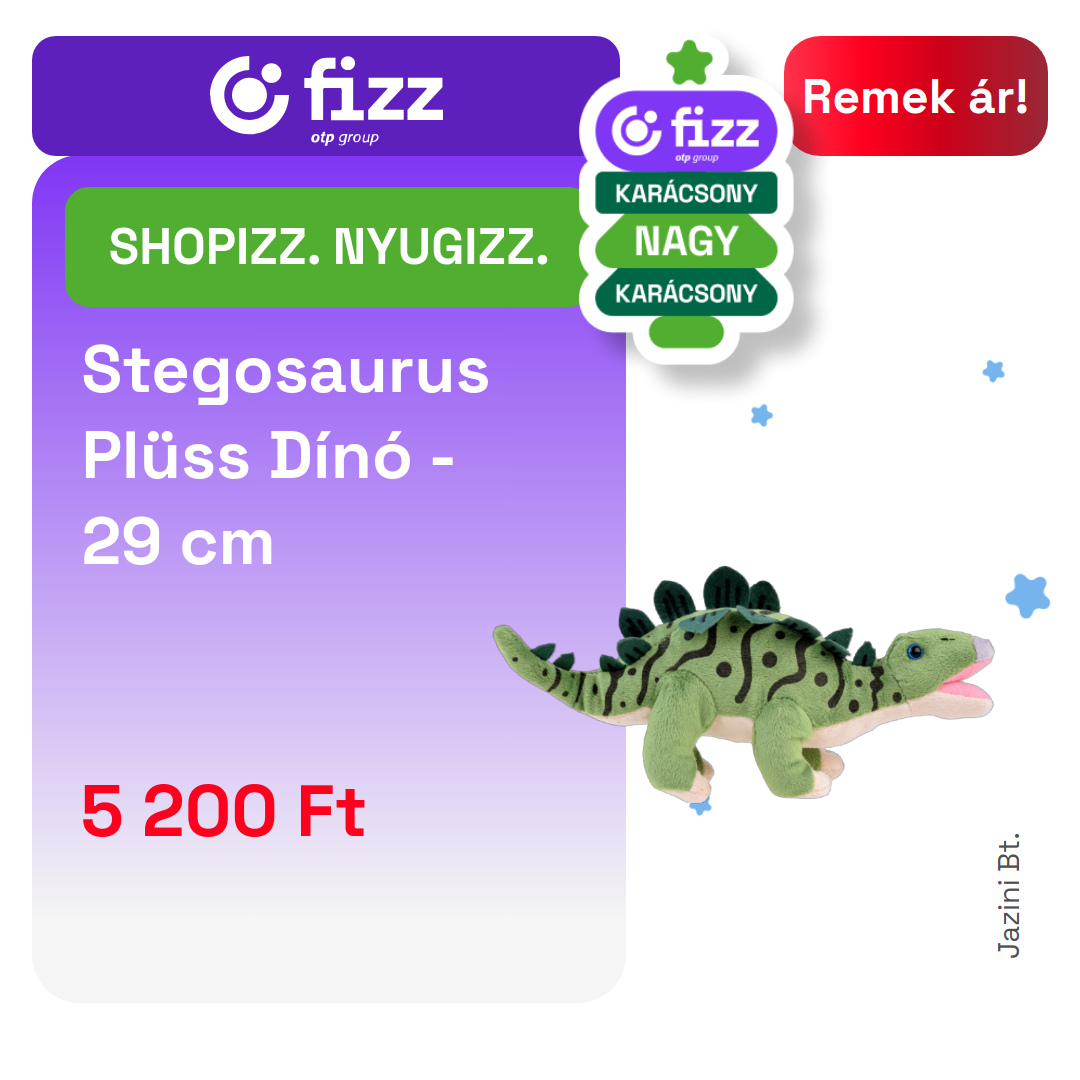The width and height of the screenshot is (1080, 1080).
Task: Click the 29 cm size text
Action: click(178, 542)
